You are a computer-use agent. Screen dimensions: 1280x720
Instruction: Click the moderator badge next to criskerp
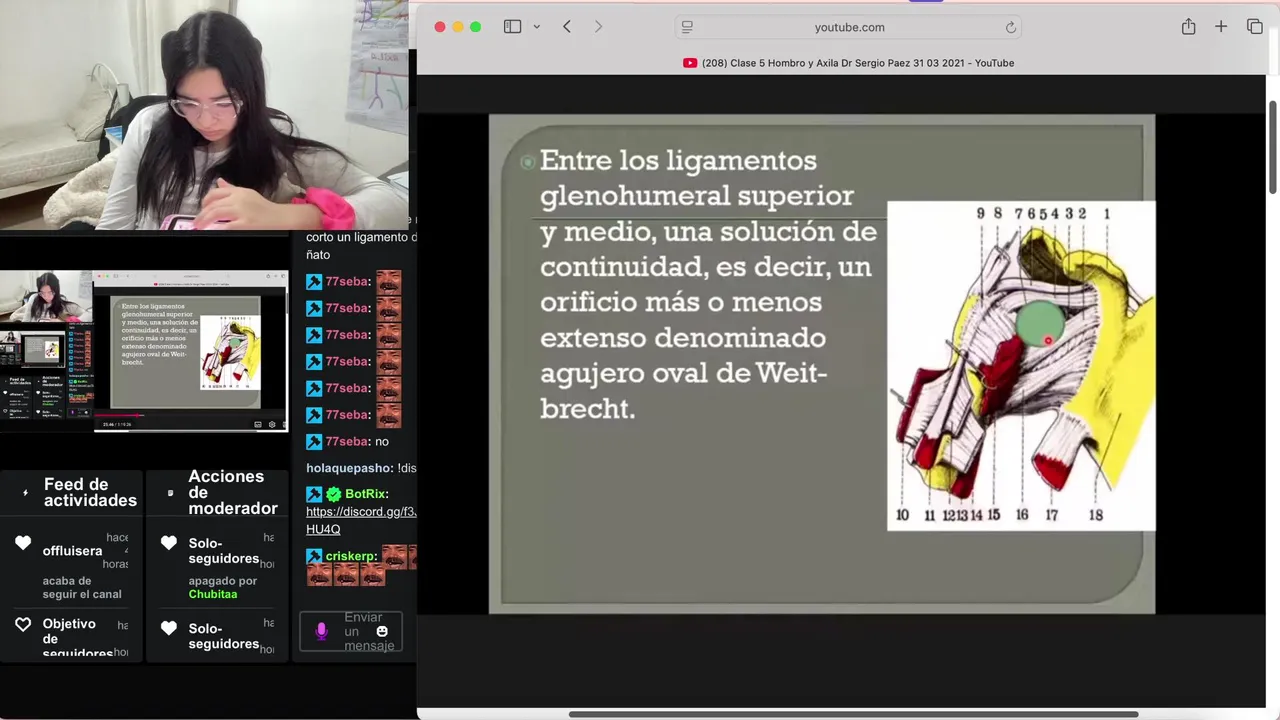(x=314, y=556)
